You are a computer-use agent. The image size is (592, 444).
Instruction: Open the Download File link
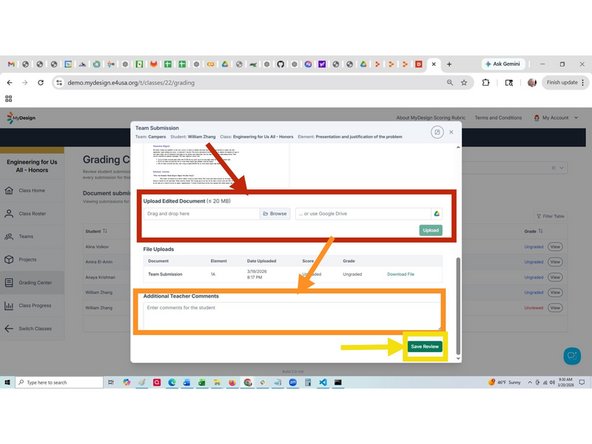401,274
